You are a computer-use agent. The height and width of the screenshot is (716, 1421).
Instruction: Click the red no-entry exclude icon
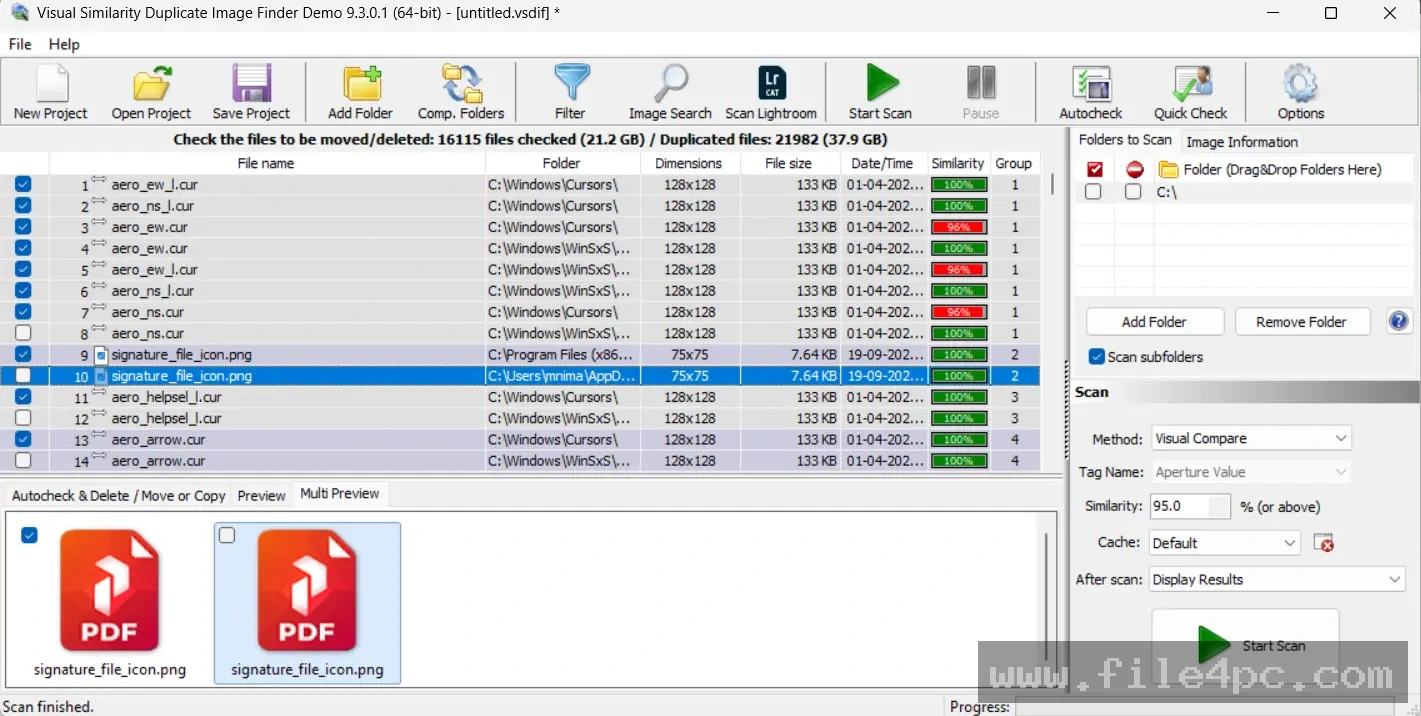click(x=1134, y=169)
